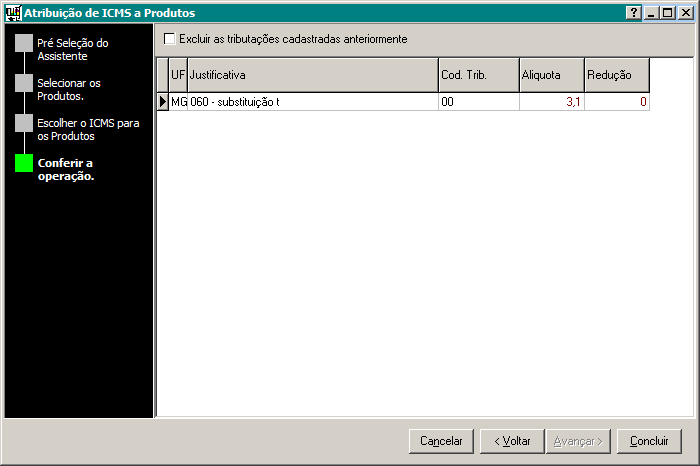Select the 'Selecionar os Produtos.' step
This screenshot has width=700, height=466.
pyautogui.click(x=69, y=89)
